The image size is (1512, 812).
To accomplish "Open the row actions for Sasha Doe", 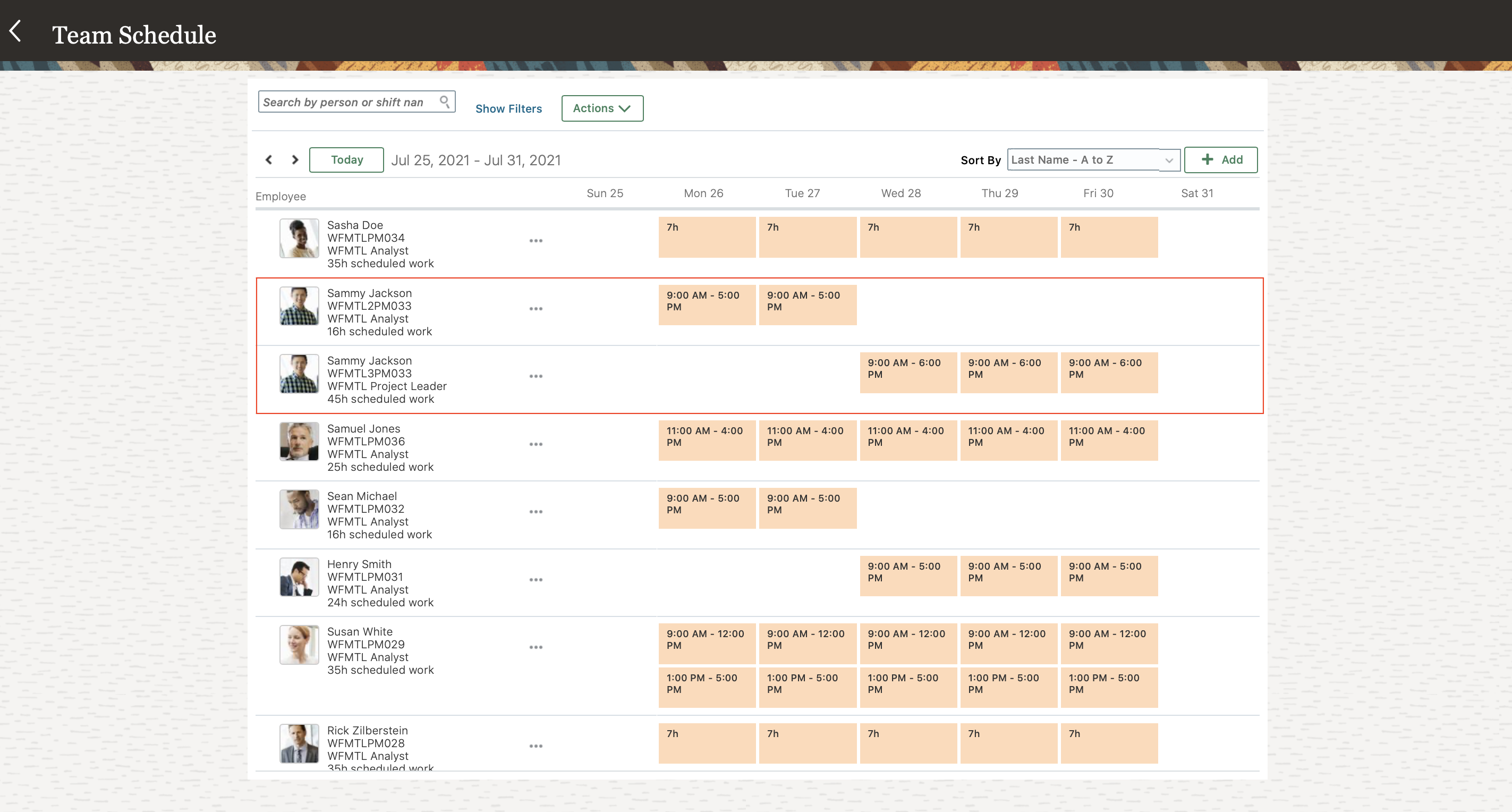I will point(536,240).
